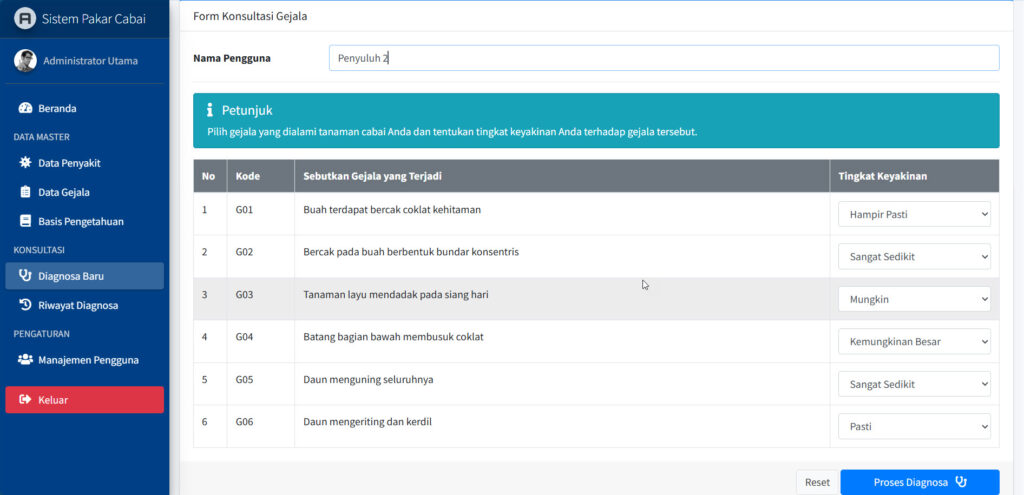Expand confidence dropdown for G02 symptom

914,257
